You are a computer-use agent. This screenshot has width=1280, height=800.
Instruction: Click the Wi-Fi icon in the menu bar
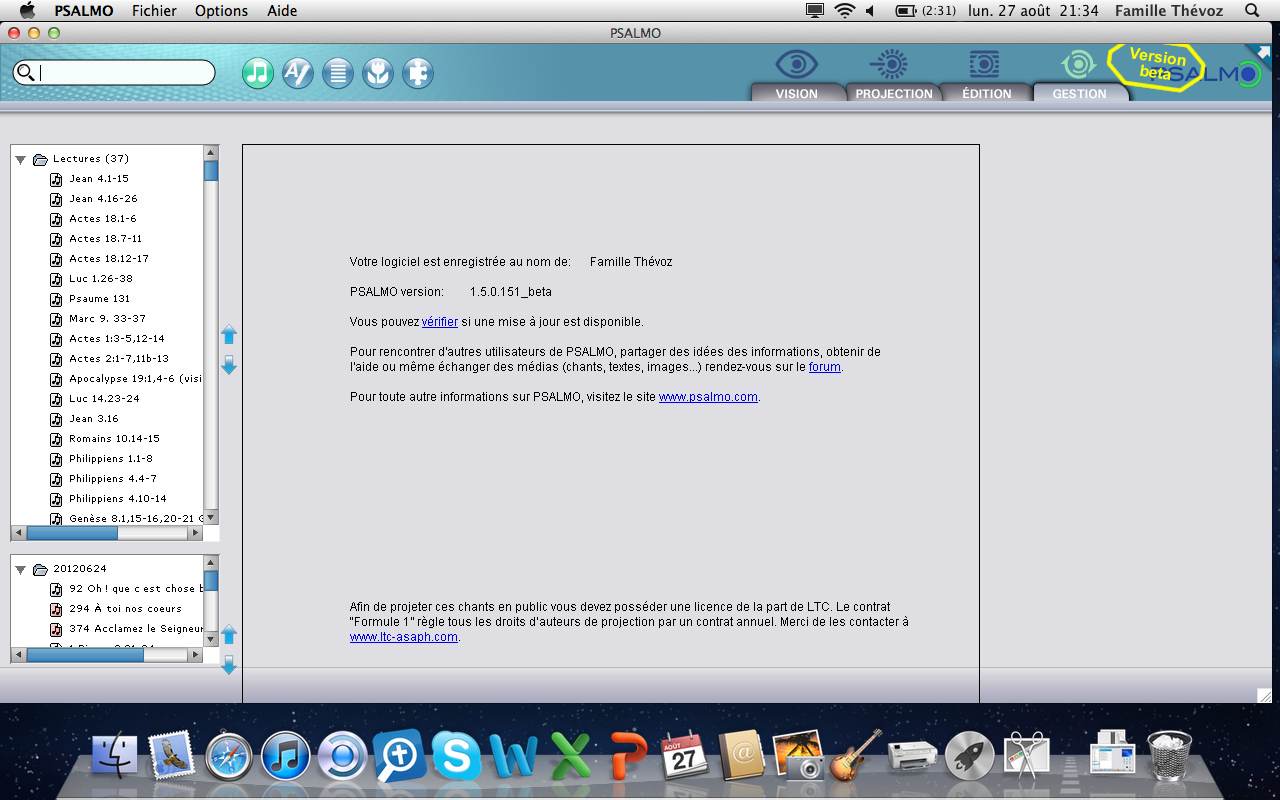[x=845, y=10]
